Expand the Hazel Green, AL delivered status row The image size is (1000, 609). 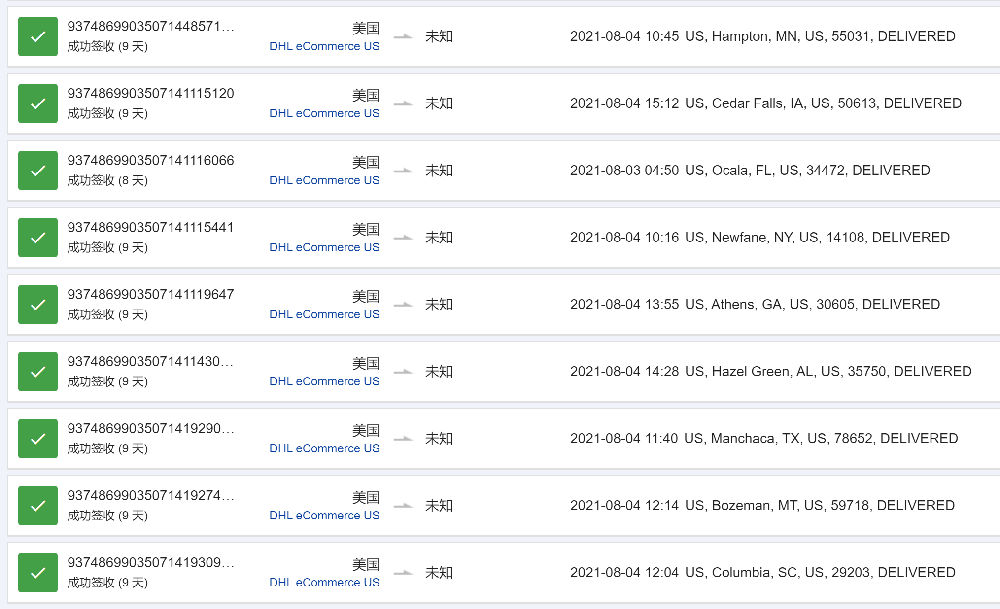click(x=504, y=371)
